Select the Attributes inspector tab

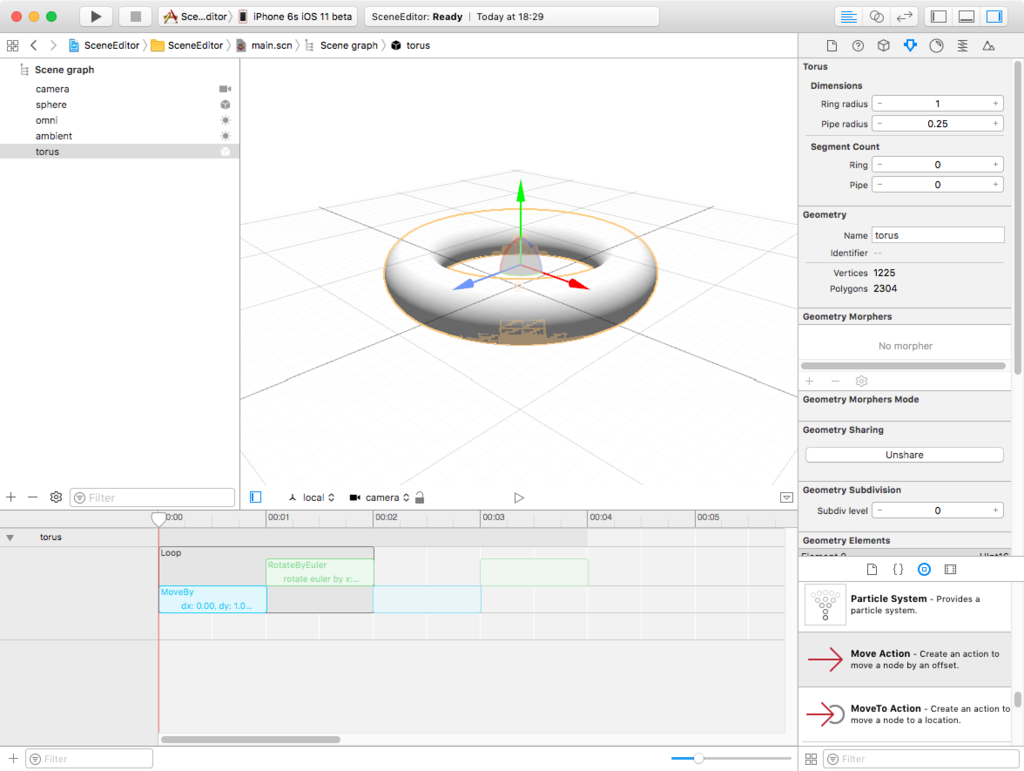[x=910, y=46]
